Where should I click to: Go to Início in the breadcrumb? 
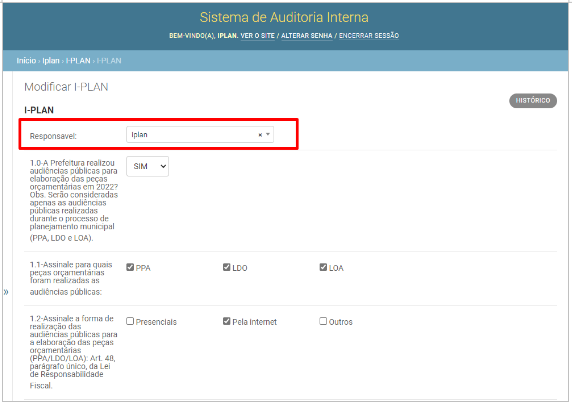coord(26,61)
